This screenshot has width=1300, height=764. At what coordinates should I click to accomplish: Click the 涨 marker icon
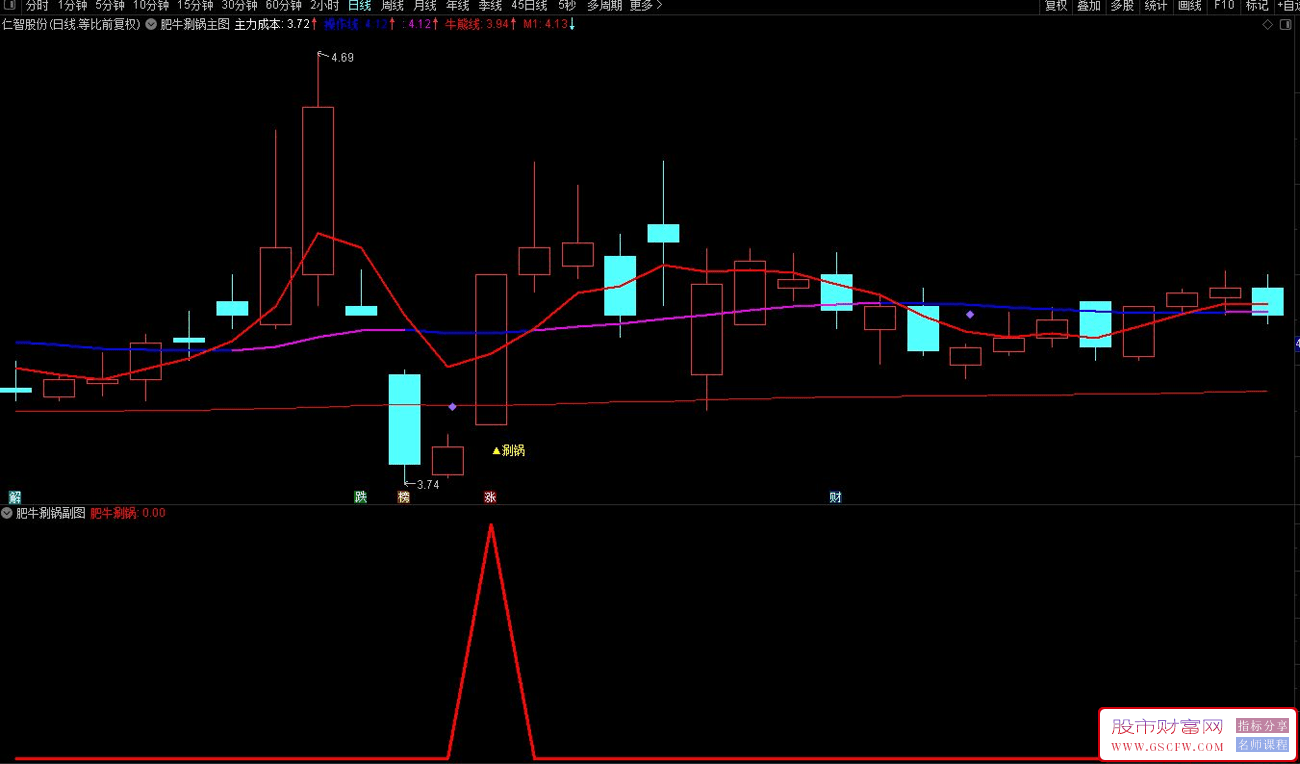tap(490, 497)
